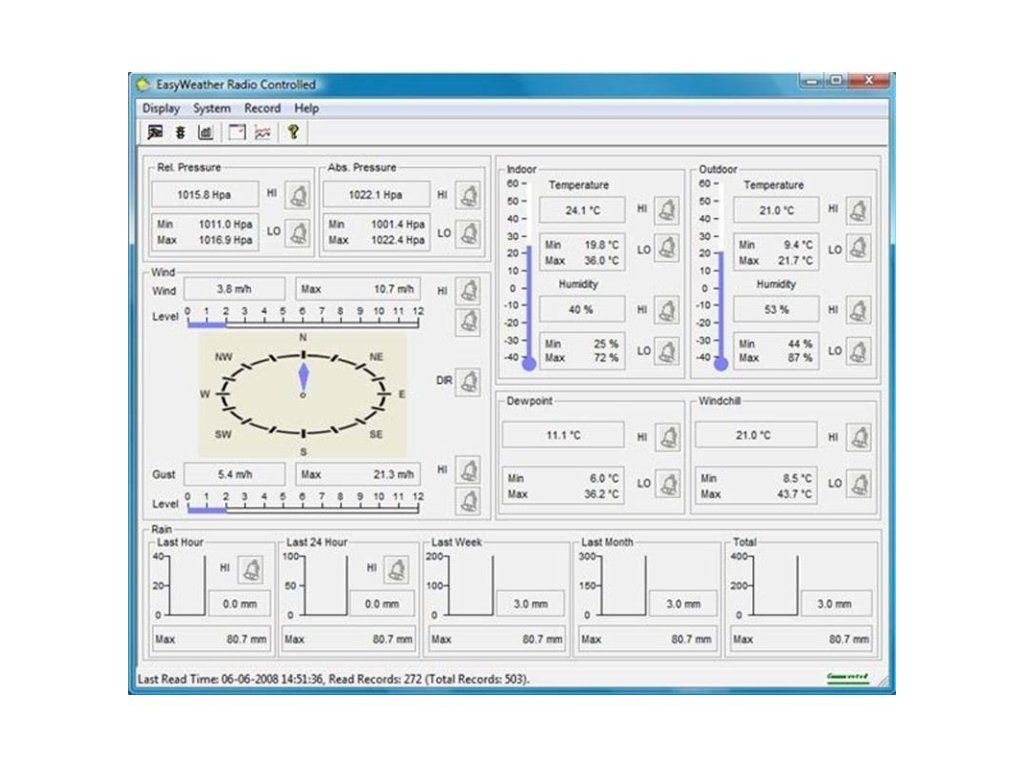The width and height of the screenshot is (1024, 768).
Task: Open the Record menu
Action: pyautogui.click(x=263, y=108)
